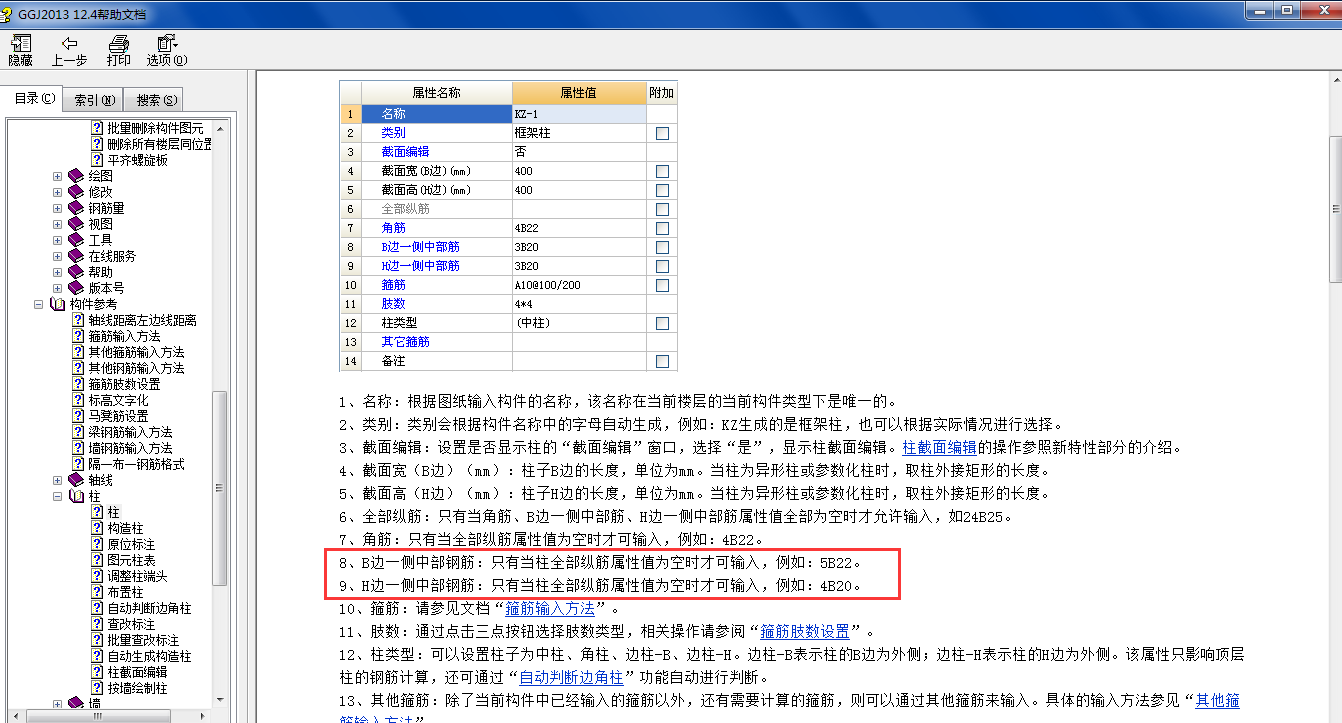Open the 选项 options toolbar icon

[166, 50]
